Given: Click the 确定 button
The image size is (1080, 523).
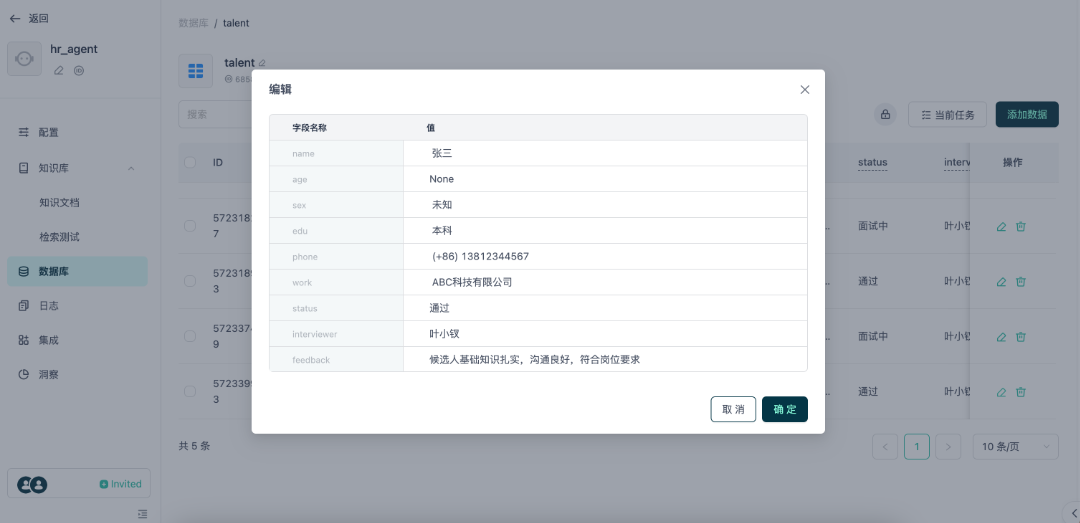Looking at the screenshot, I should [785, 409].
